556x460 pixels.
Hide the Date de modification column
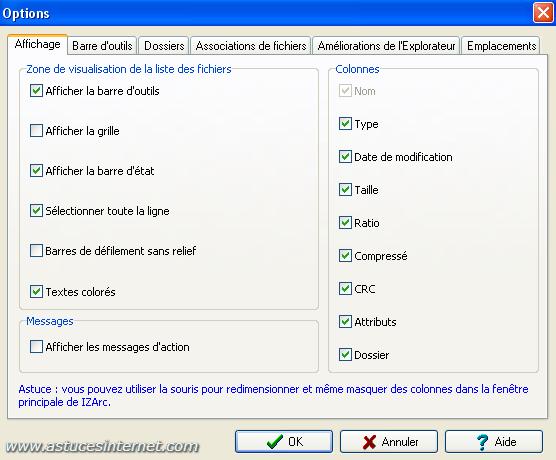coord(345,157)
